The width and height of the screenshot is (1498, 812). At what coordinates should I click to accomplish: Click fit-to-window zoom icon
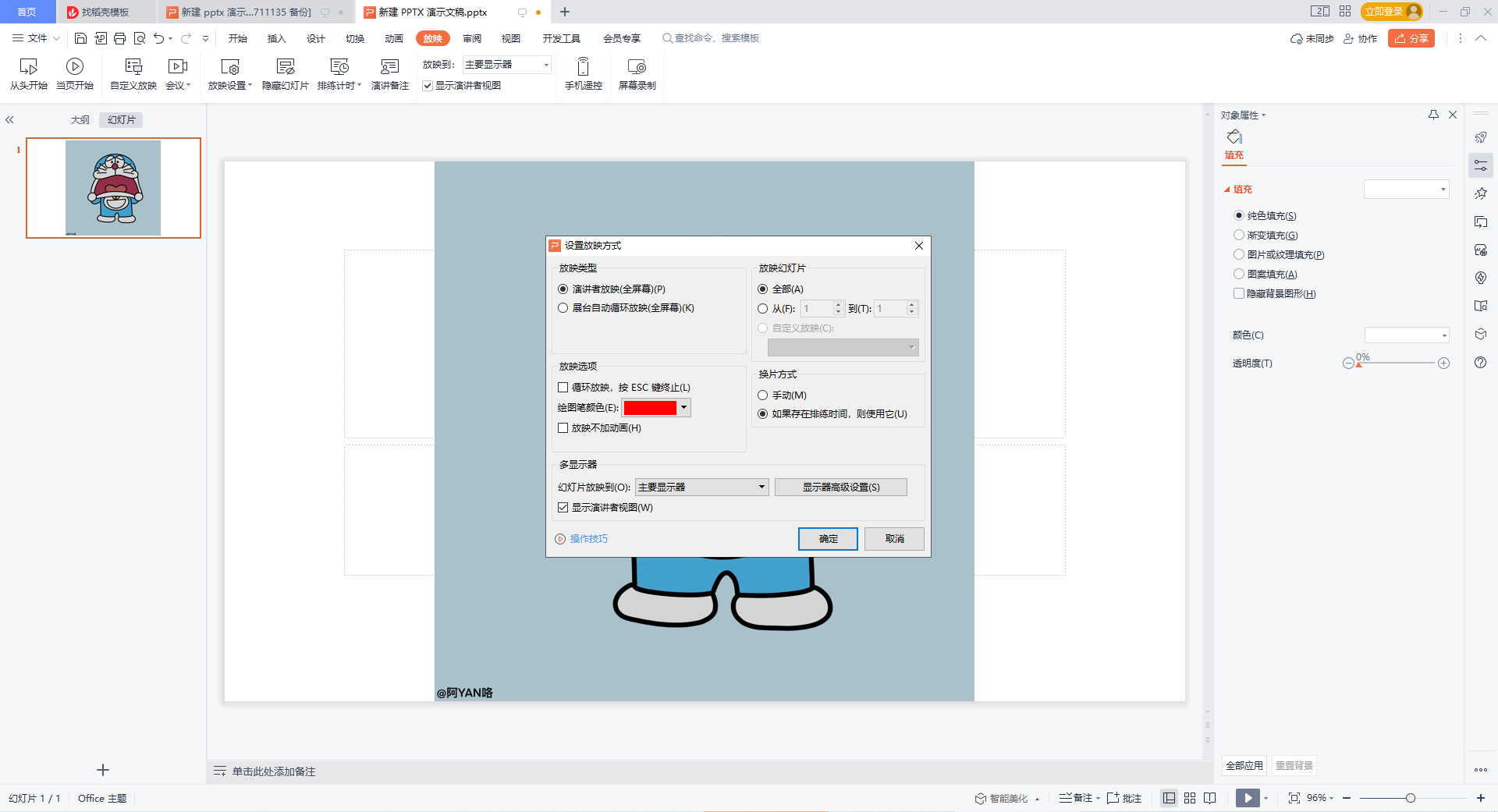tap(1294, 798)
